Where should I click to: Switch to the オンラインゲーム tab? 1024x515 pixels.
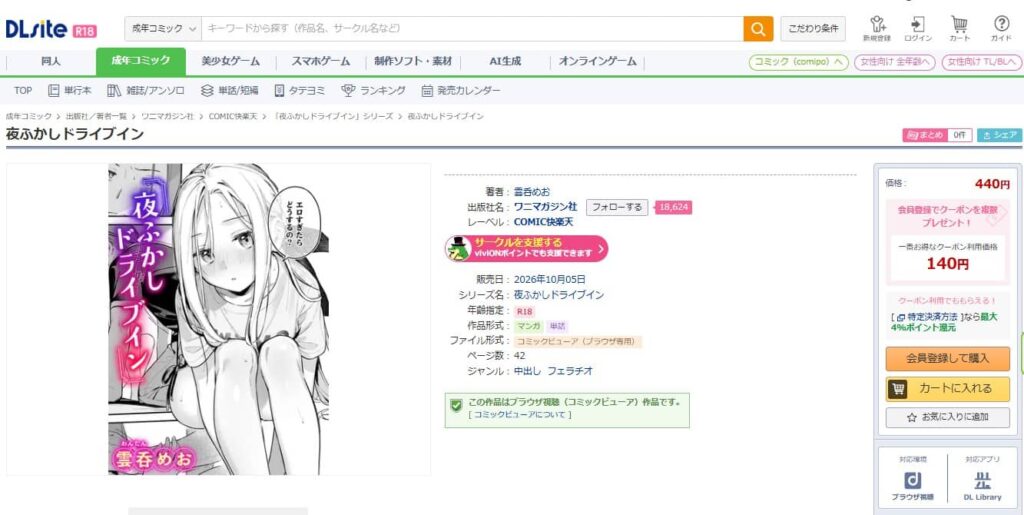pyautogui.click(x=597, y=61)
